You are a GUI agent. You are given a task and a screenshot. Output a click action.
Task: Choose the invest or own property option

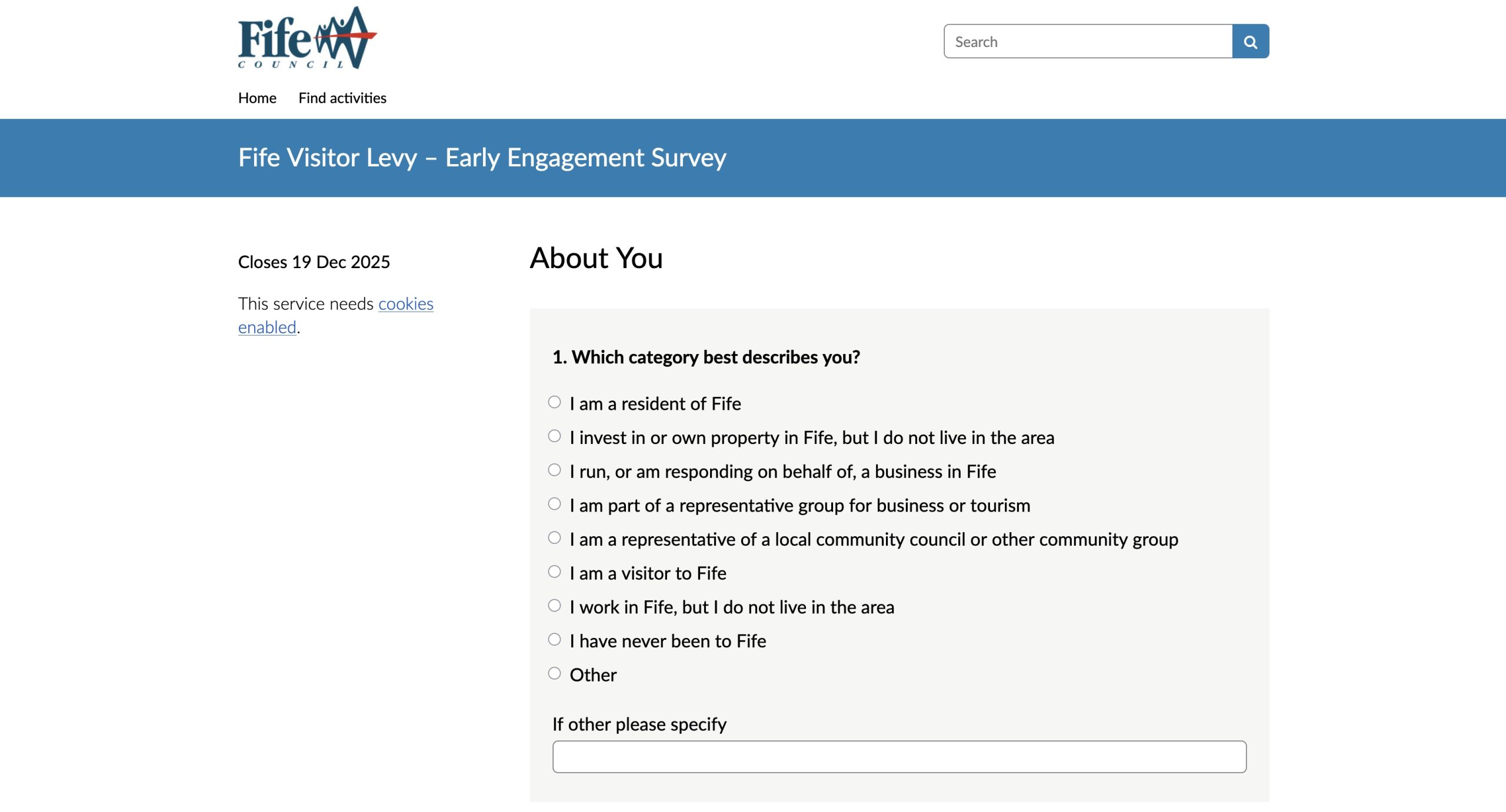coord(554,437)
